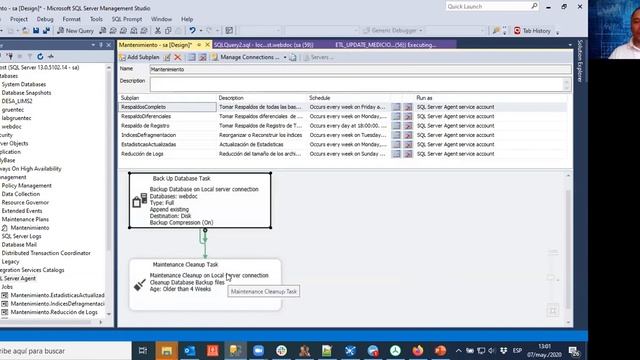Open the Solution Explorer side tab
Viewport: 640px width, 360px height.
580,61
